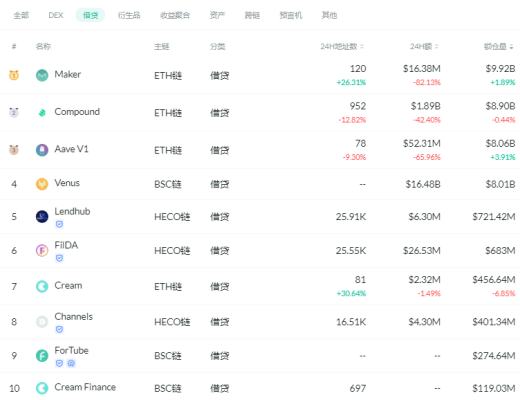Open the Aave V1 project name link

coord(71,149)
